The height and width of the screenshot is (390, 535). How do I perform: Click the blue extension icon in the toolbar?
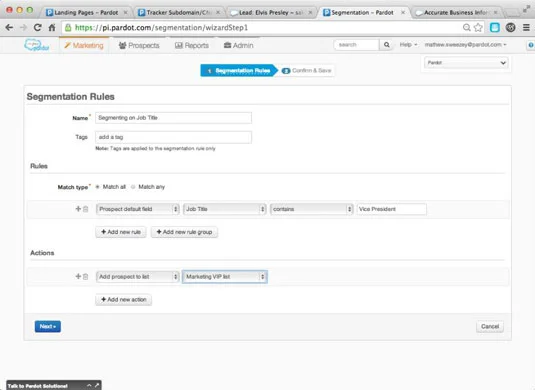[x=495, y=27]
